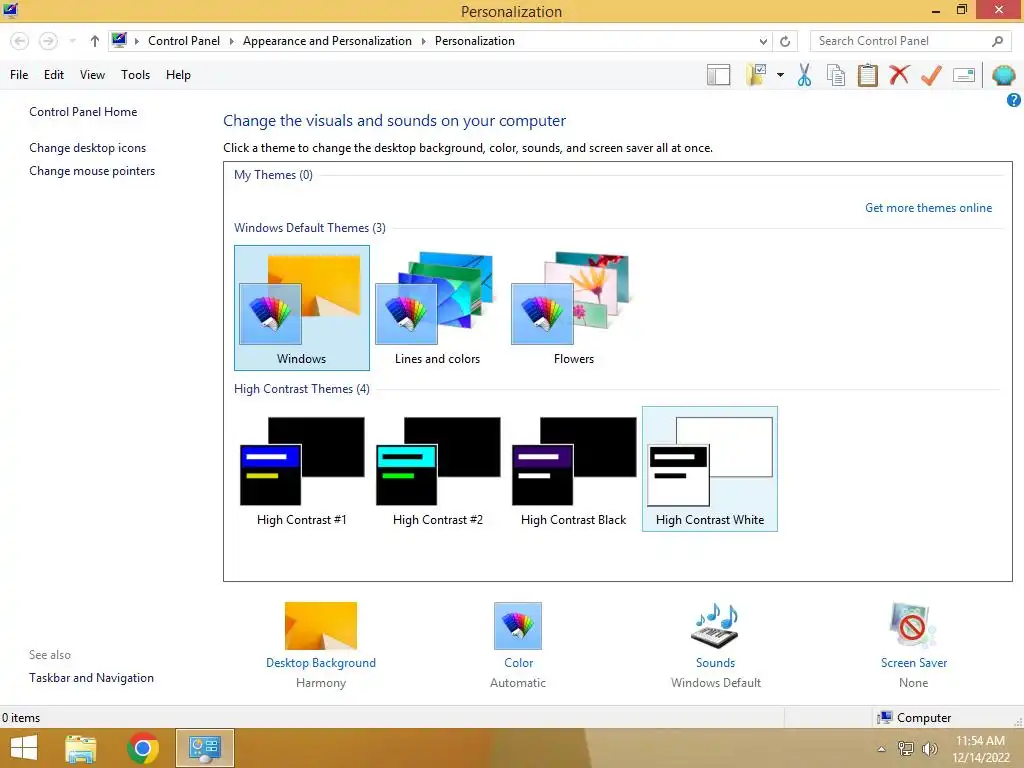Click the volume speaker tray icon
The height and width of the screenshot is (768, 1024).
929,749
